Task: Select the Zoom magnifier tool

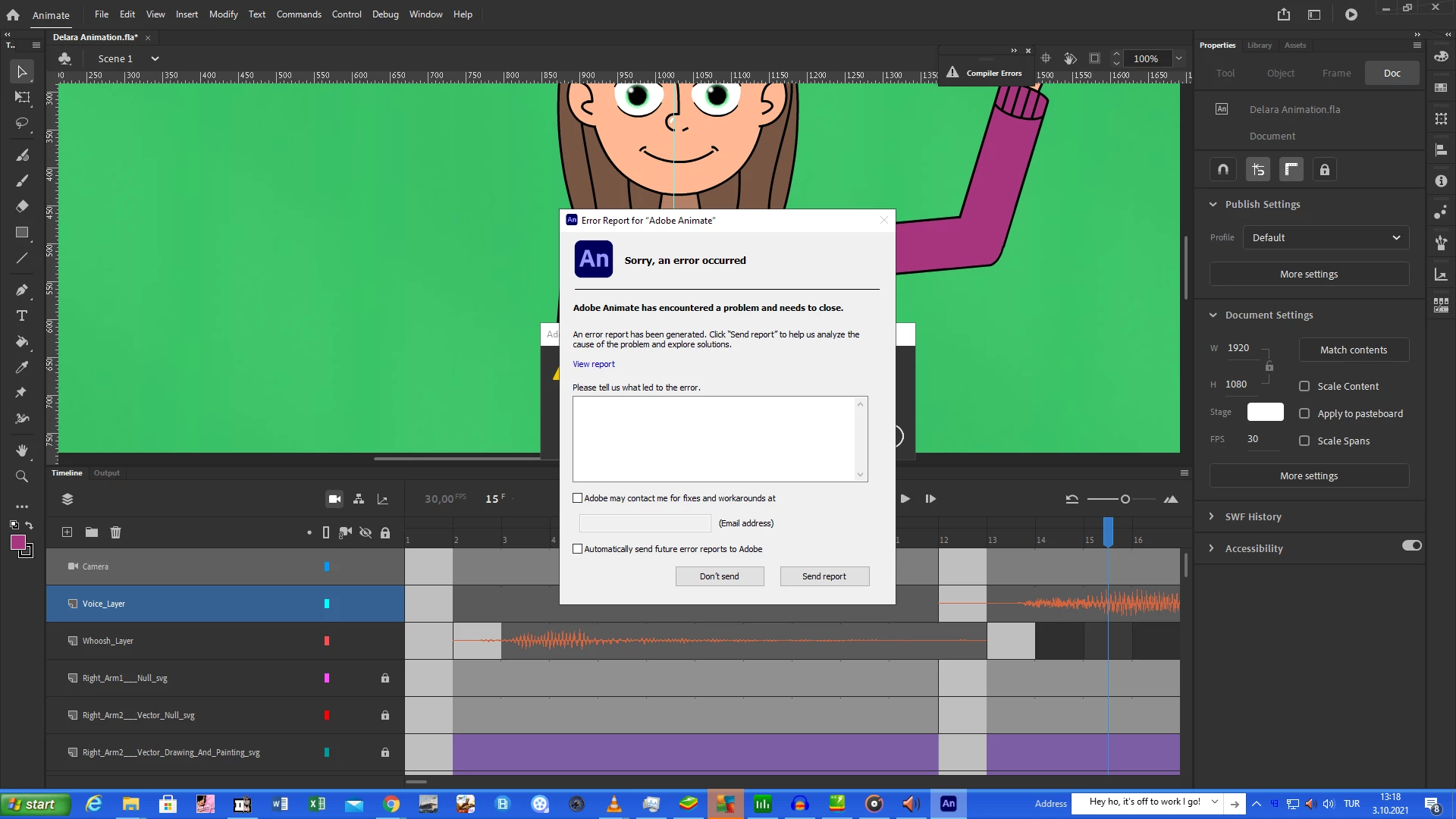Action: tap(22, 476)
